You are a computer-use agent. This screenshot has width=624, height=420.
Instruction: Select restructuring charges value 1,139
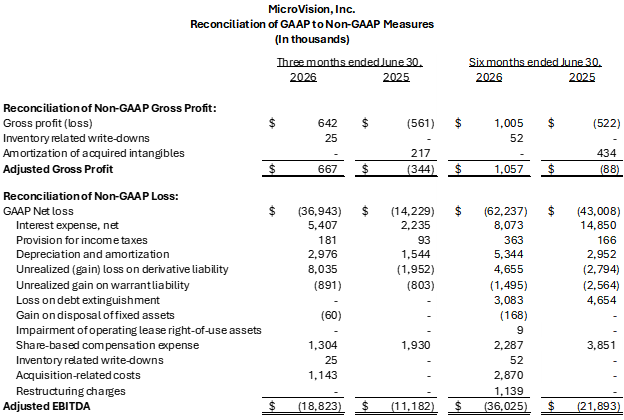pos(509,391)
